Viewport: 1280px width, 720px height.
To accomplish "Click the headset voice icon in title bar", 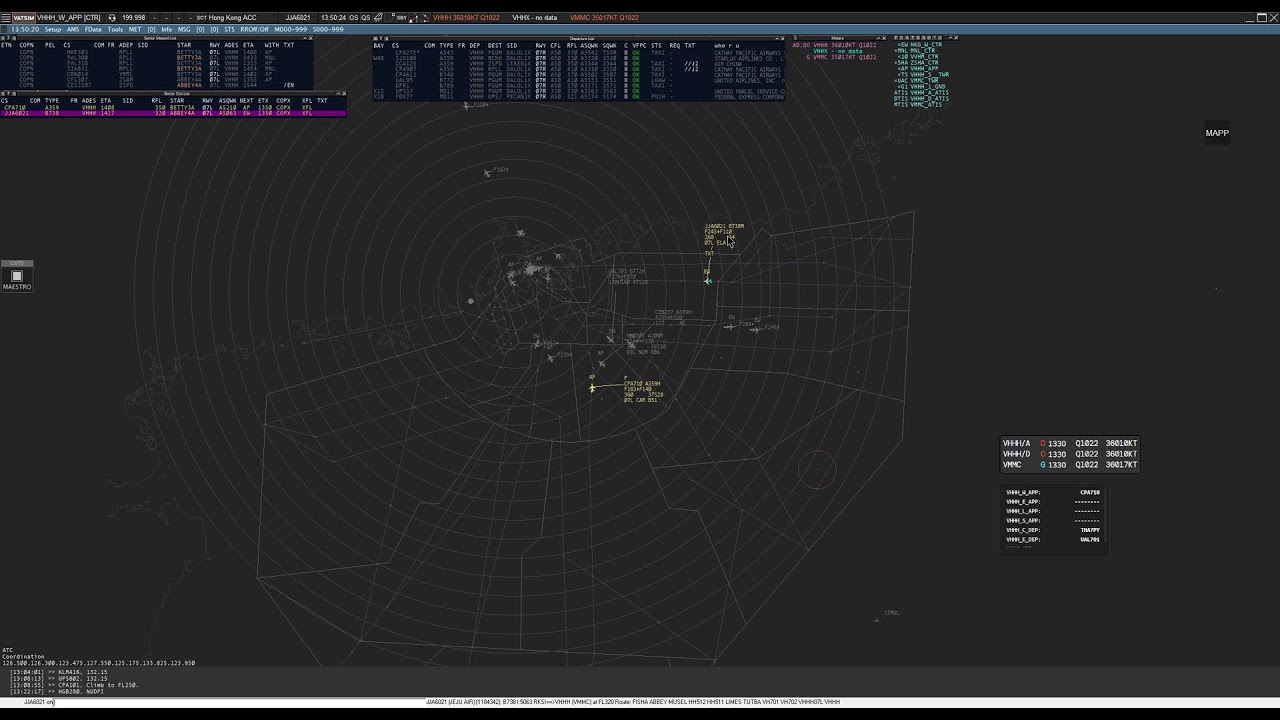I will (x=112, y=18).
